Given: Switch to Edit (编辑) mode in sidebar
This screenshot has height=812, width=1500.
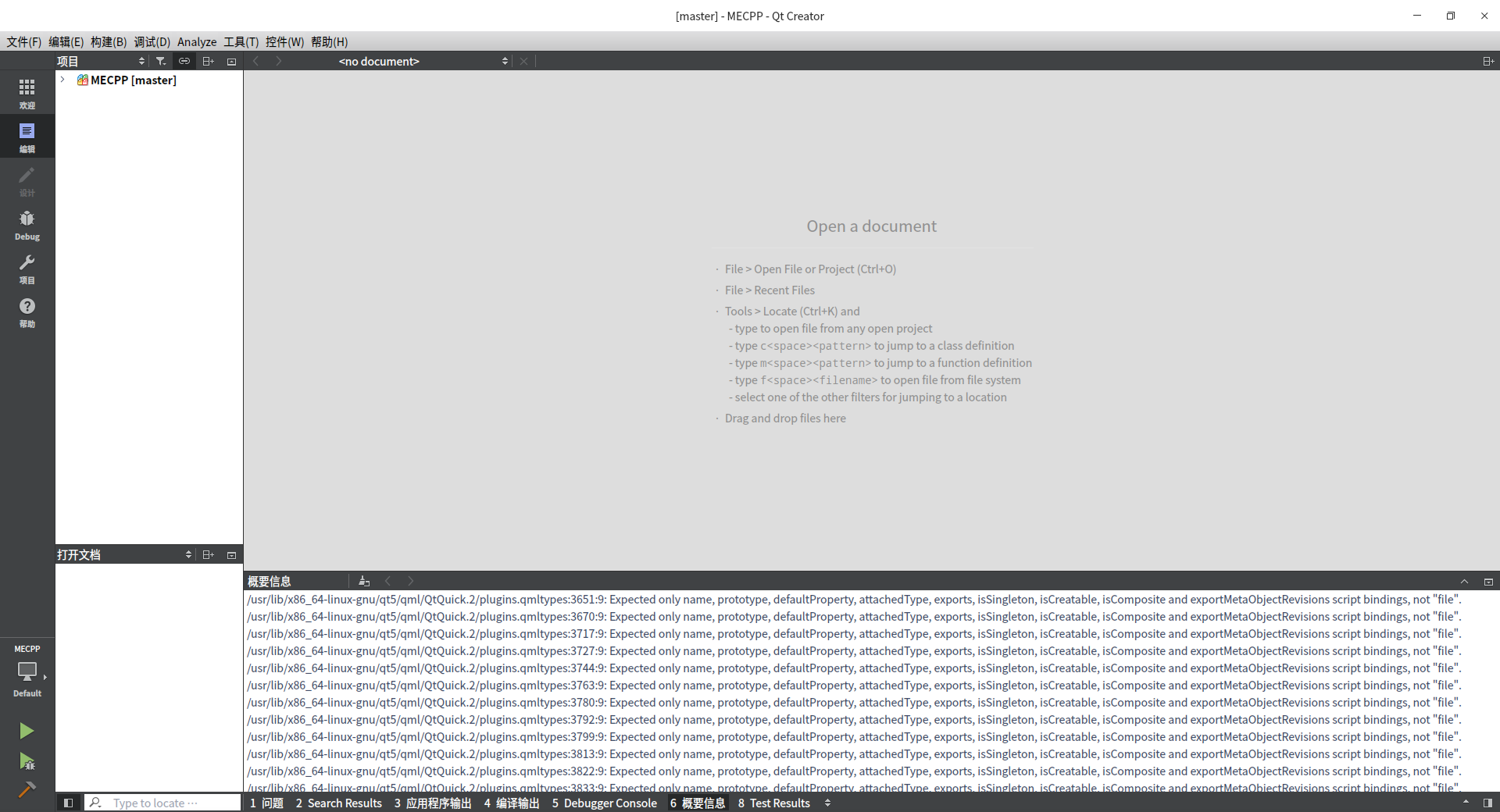Looking at the screenshot, I should point(27,137).
